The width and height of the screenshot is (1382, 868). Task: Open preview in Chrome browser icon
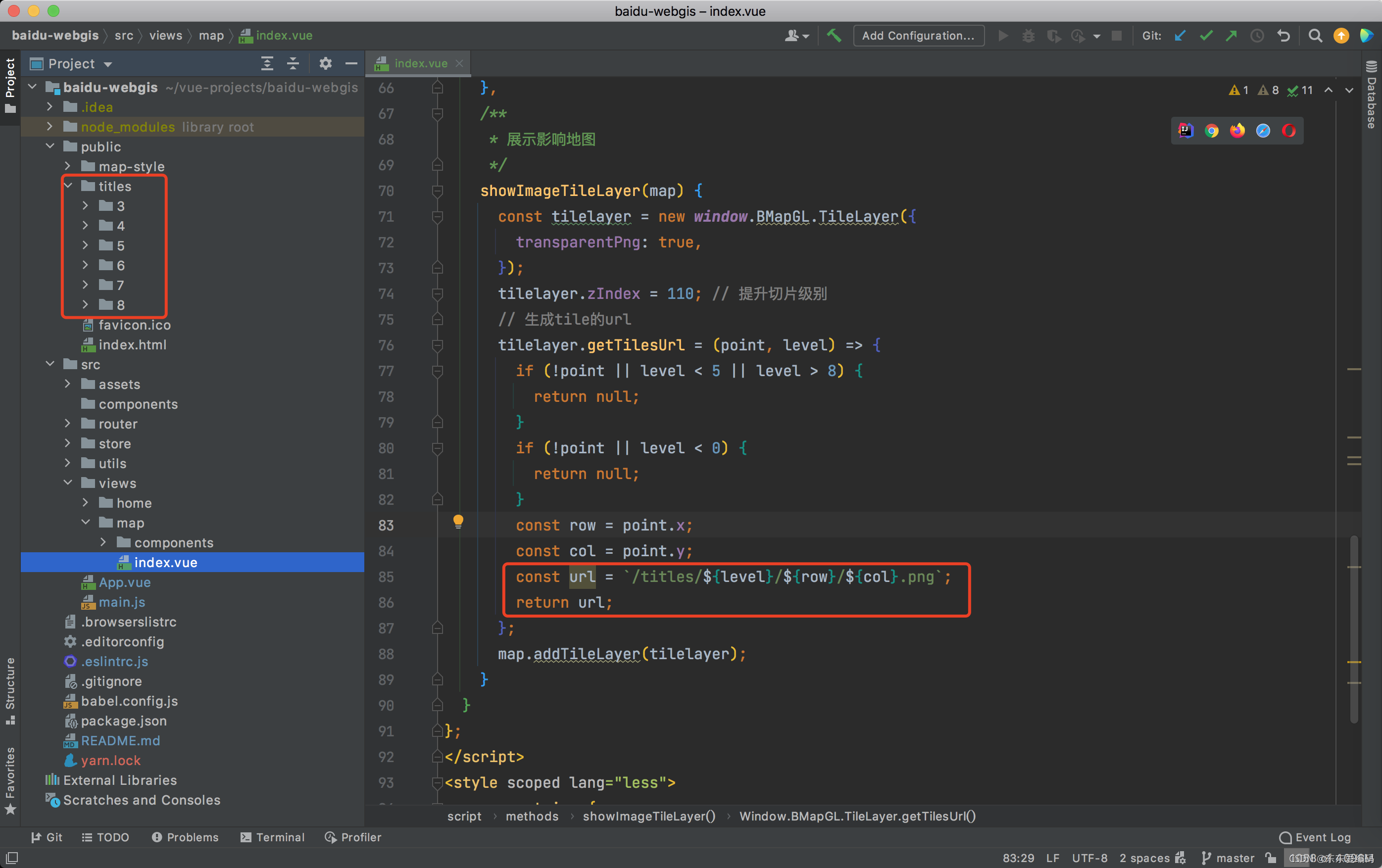(1212, 131)
